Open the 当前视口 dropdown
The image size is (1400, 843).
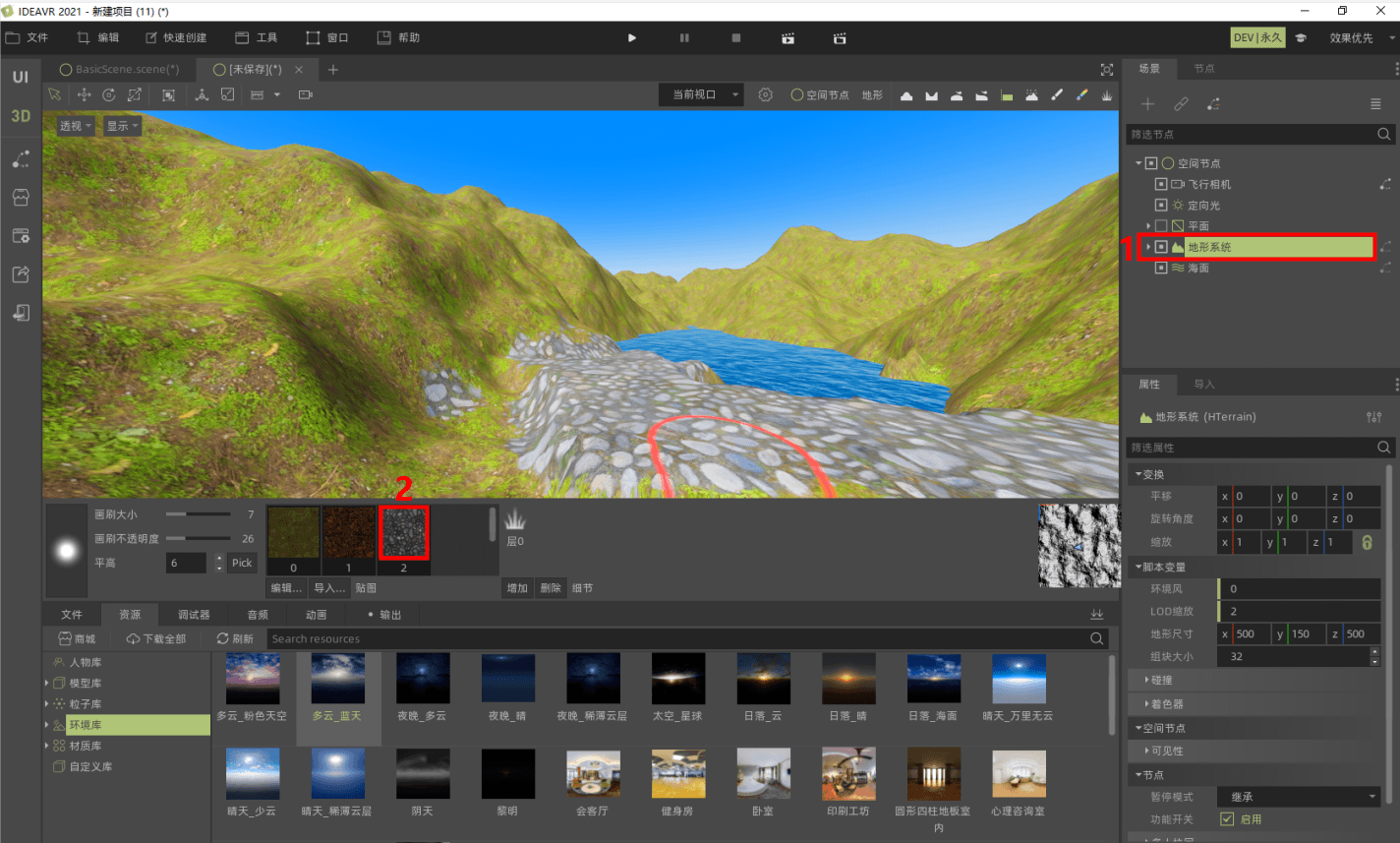point(701,94)
